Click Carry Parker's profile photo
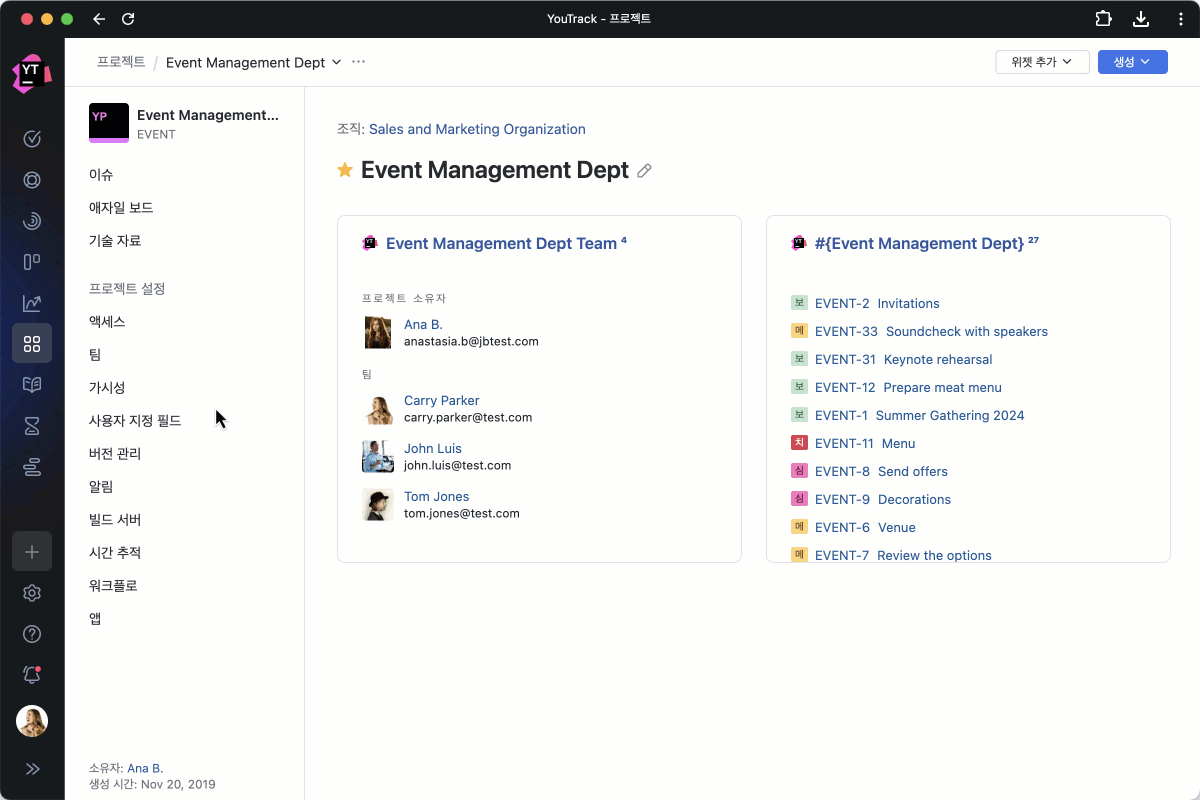 tap(378, 409)
